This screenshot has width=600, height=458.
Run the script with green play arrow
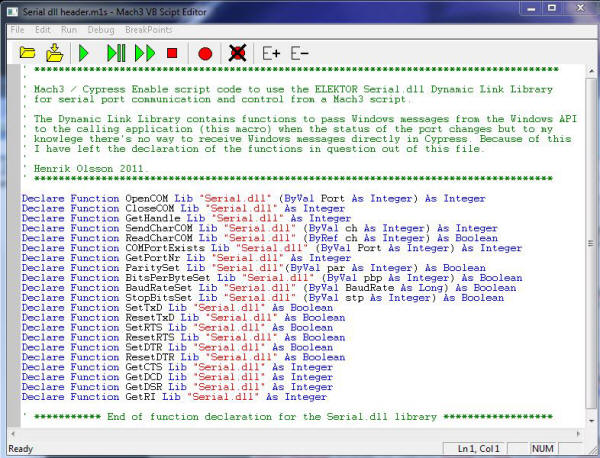point(83,53)
